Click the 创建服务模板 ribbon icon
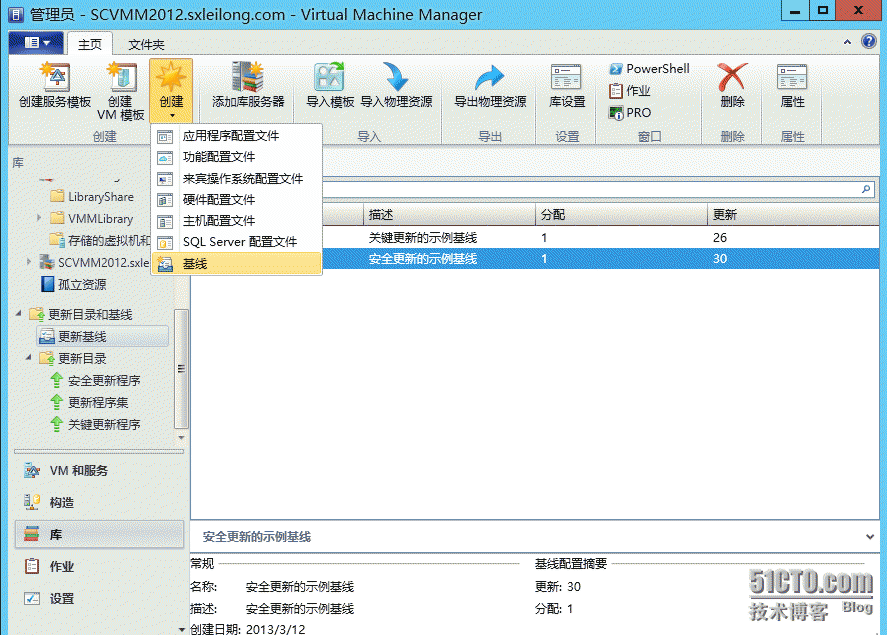The image size is (887, 635). (55, 86)
